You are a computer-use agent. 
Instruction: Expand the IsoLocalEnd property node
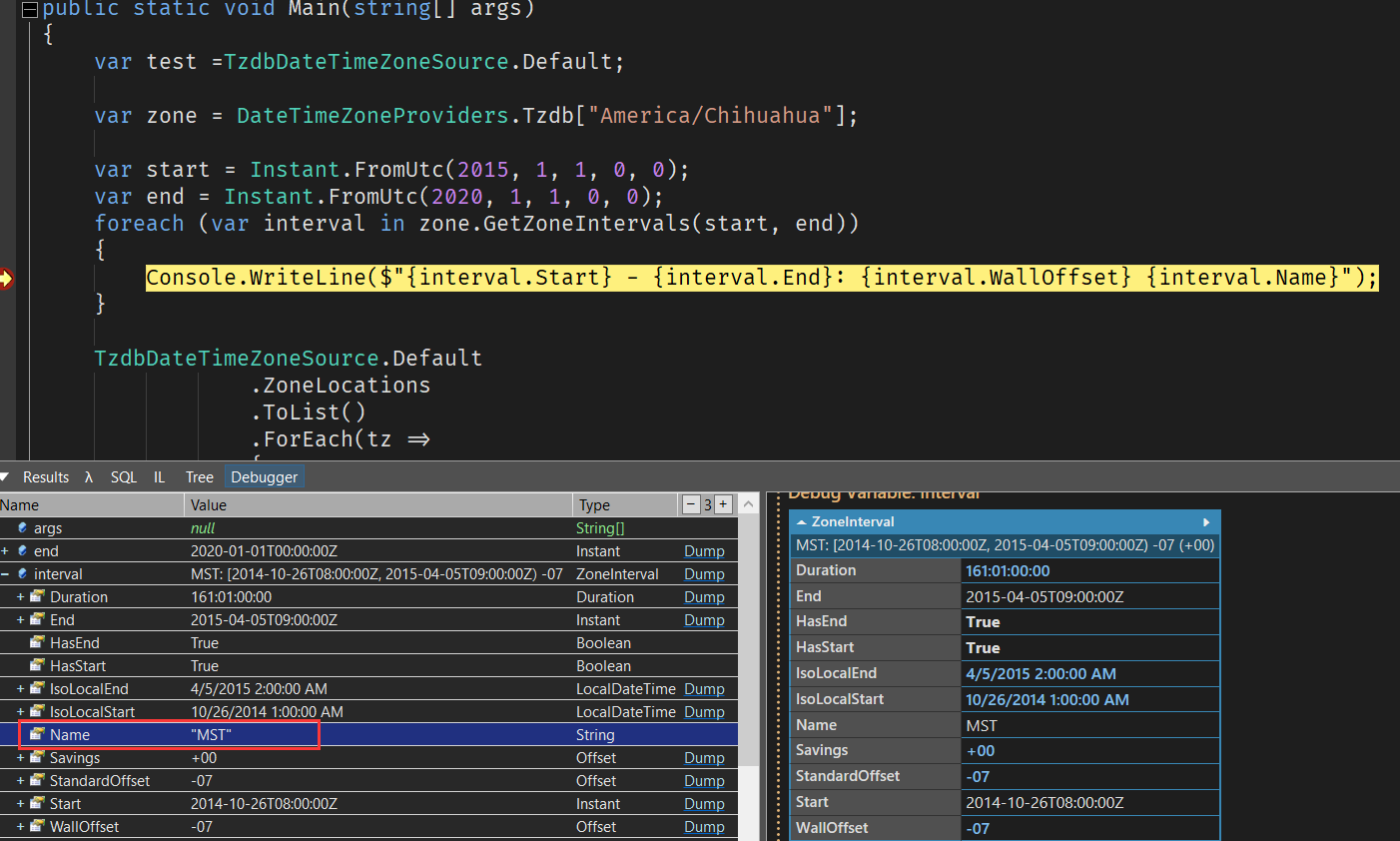[x=22, y=688]
